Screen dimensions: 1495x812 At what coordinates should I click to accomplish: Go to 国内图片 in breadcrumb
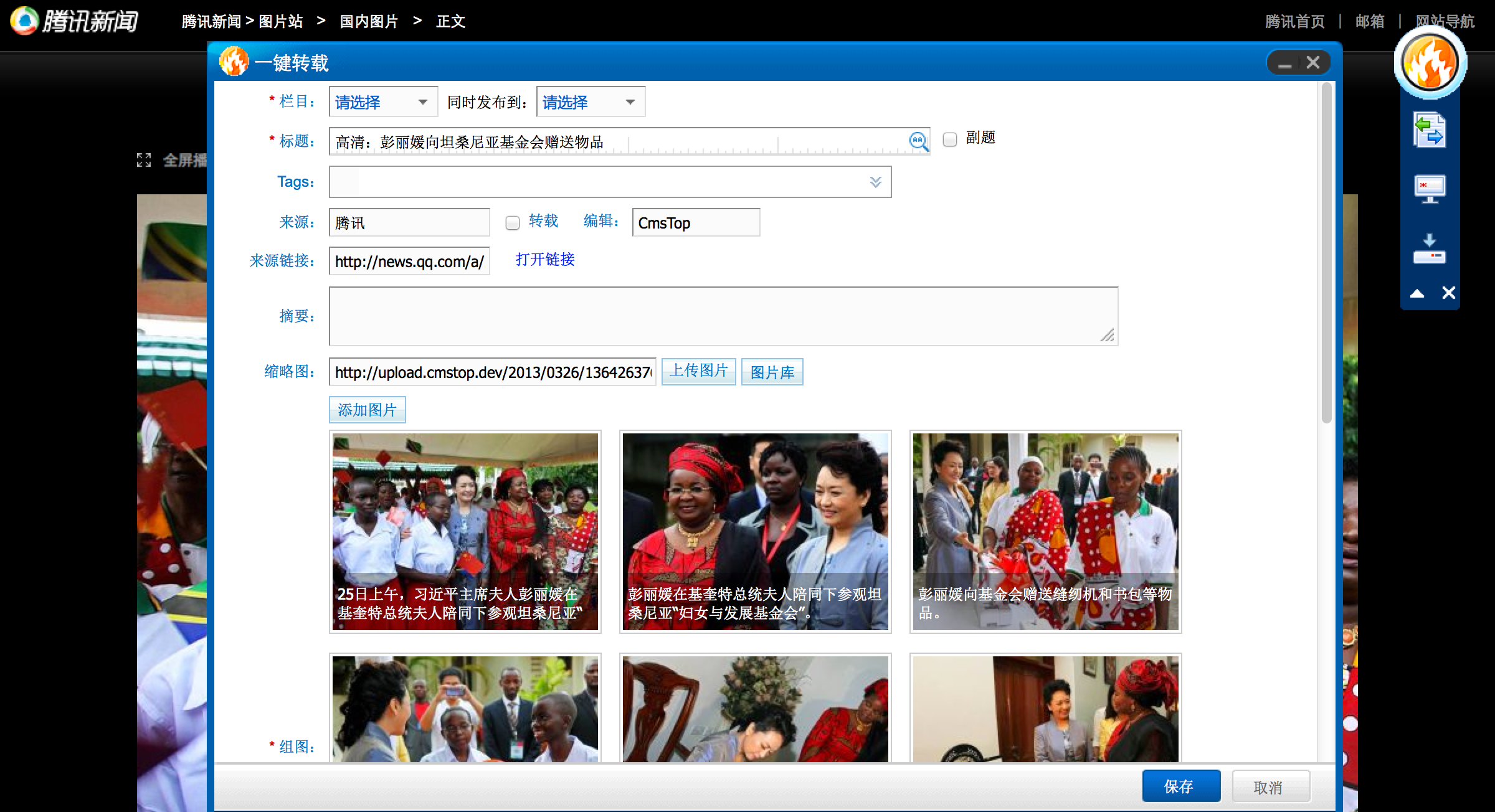point(368,22)
